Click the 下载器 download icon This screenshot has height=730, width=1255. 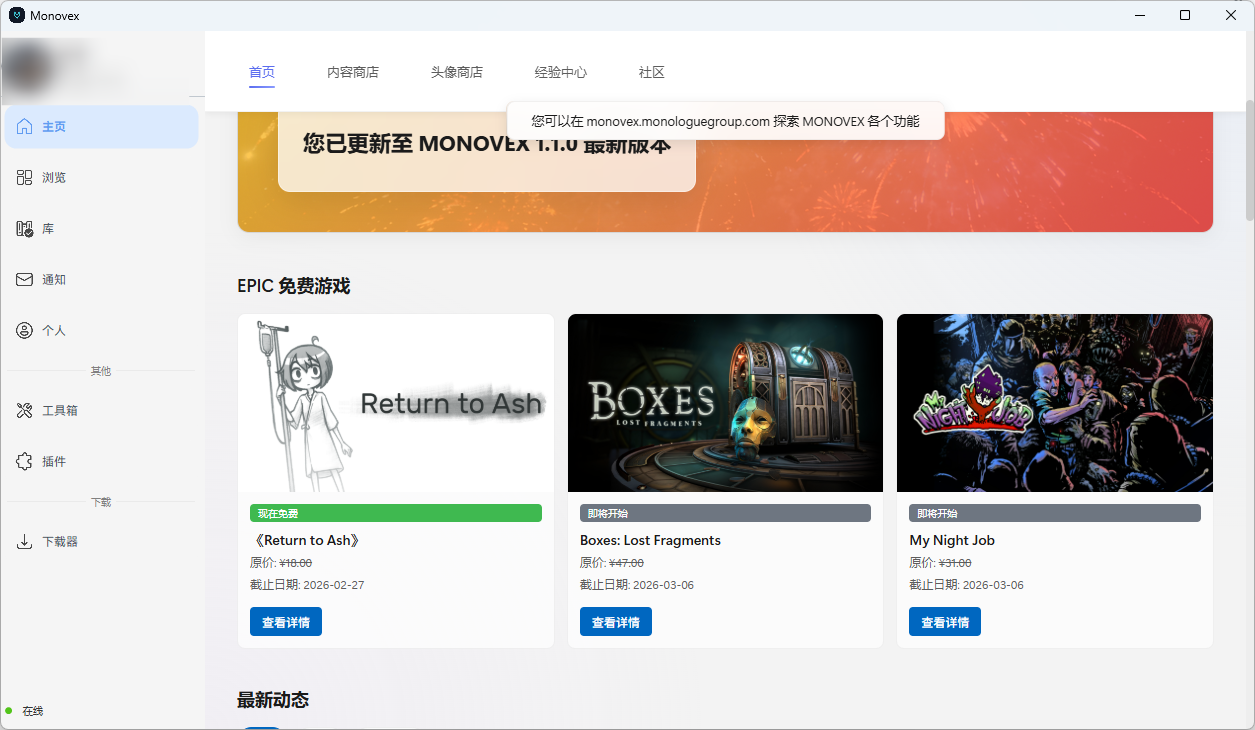click(25, 542)
